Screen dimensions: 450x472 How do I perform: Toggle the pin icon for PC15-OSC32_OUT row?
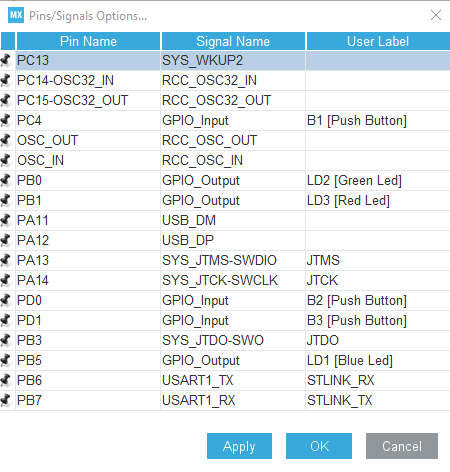5,100
